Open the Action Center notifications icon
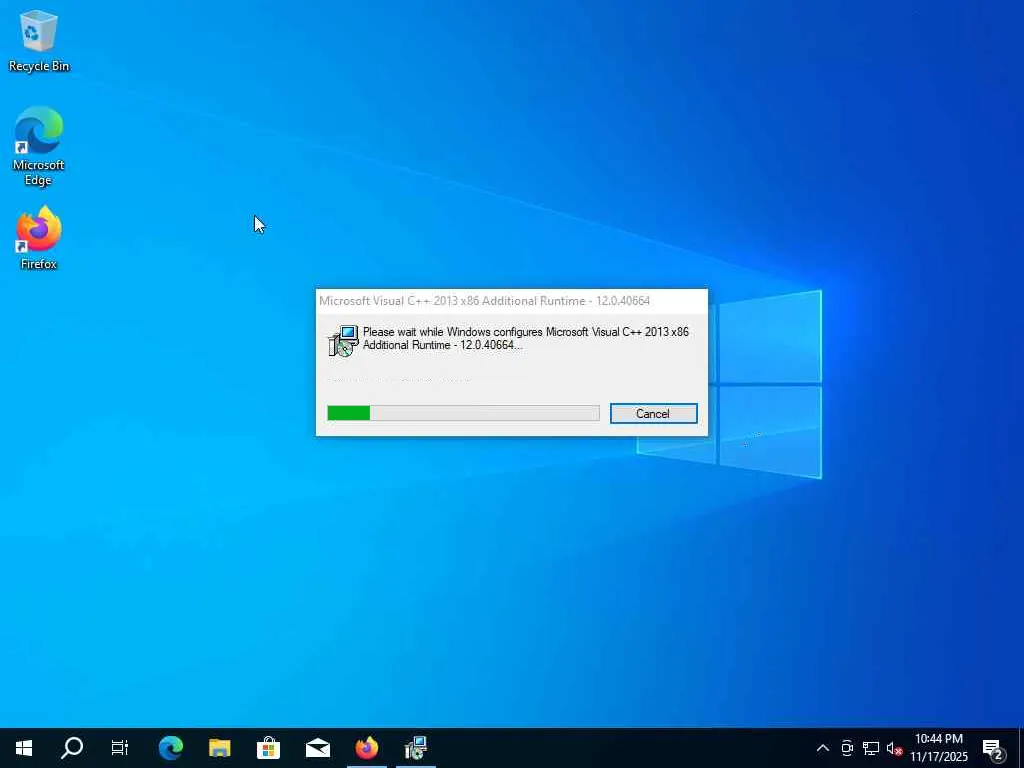1024x768 pixels. [993, 748]
